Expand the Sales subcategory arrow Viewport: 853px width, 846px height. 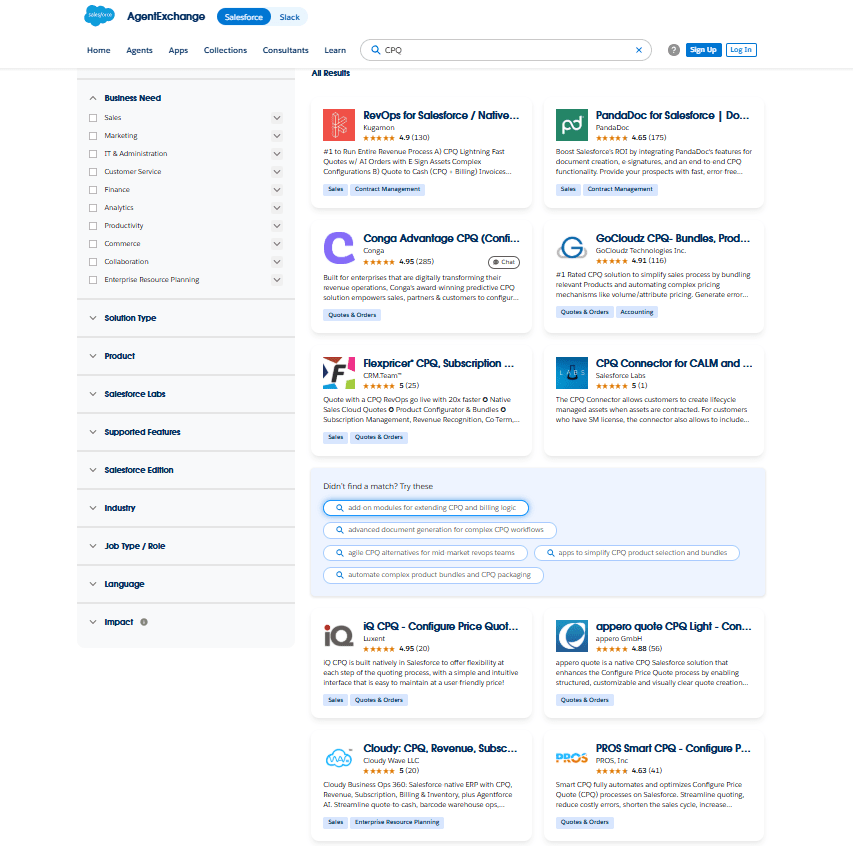point(277,118)
